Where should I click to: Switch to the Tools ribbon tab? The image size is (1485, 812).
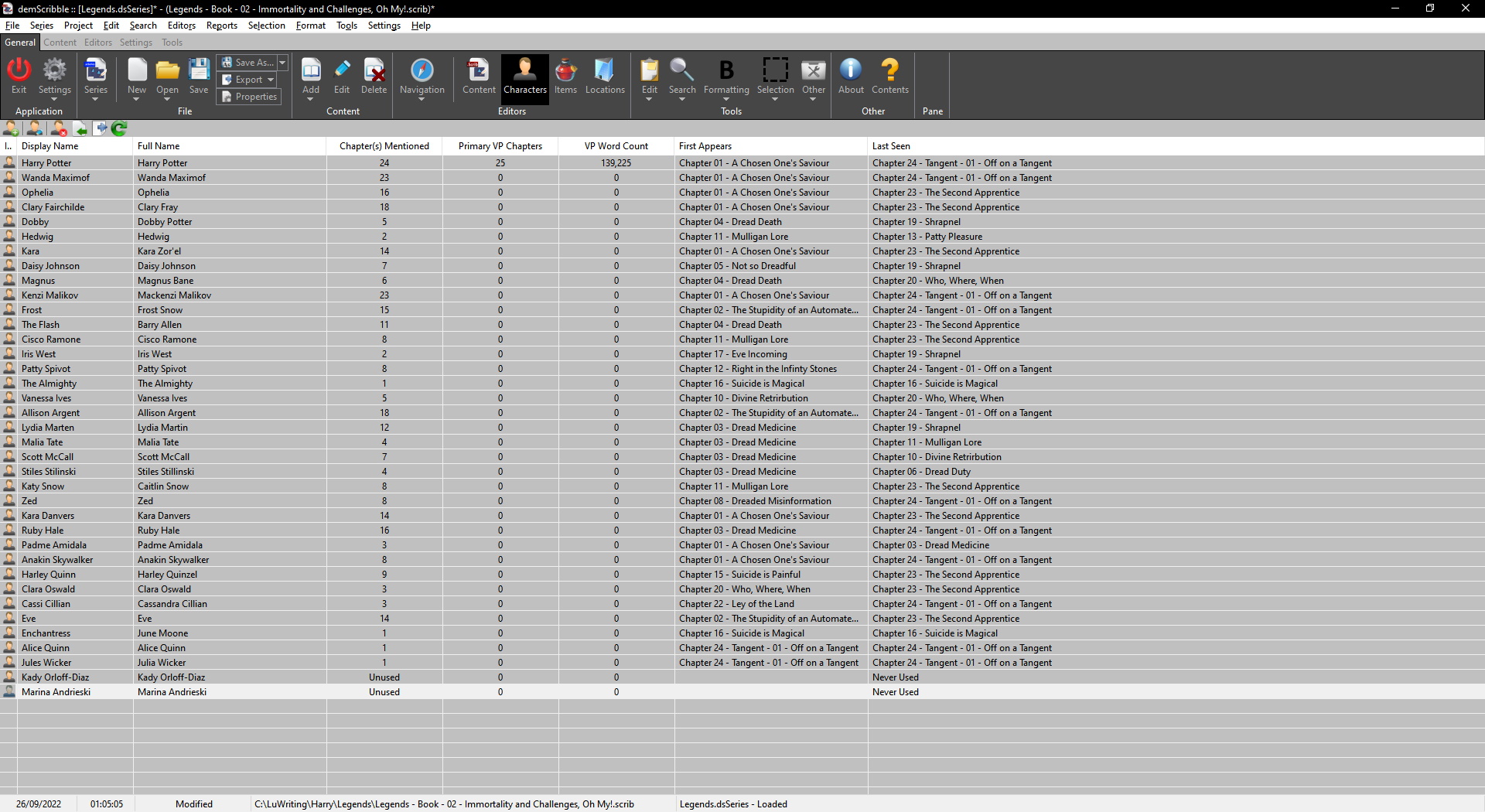(172, 43)
